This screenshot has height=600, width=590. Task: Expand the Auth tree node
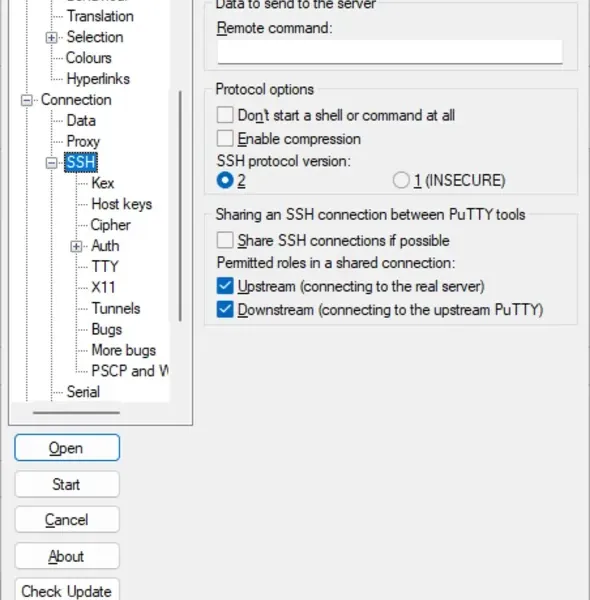tap(76, 246)
